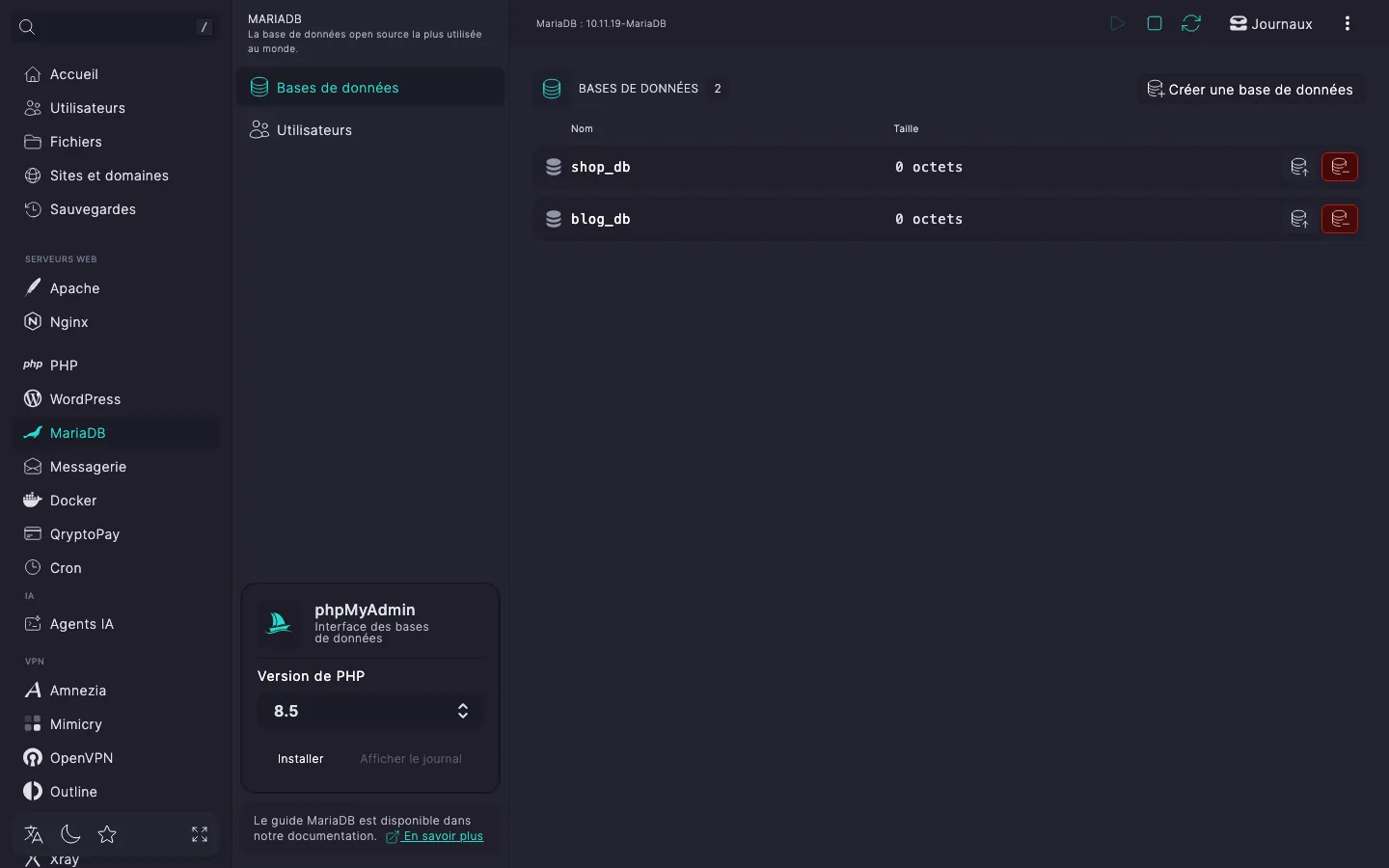
Task: Click the restart service refresh icon
Action: pyautogui.click(x=1191, y=23)
